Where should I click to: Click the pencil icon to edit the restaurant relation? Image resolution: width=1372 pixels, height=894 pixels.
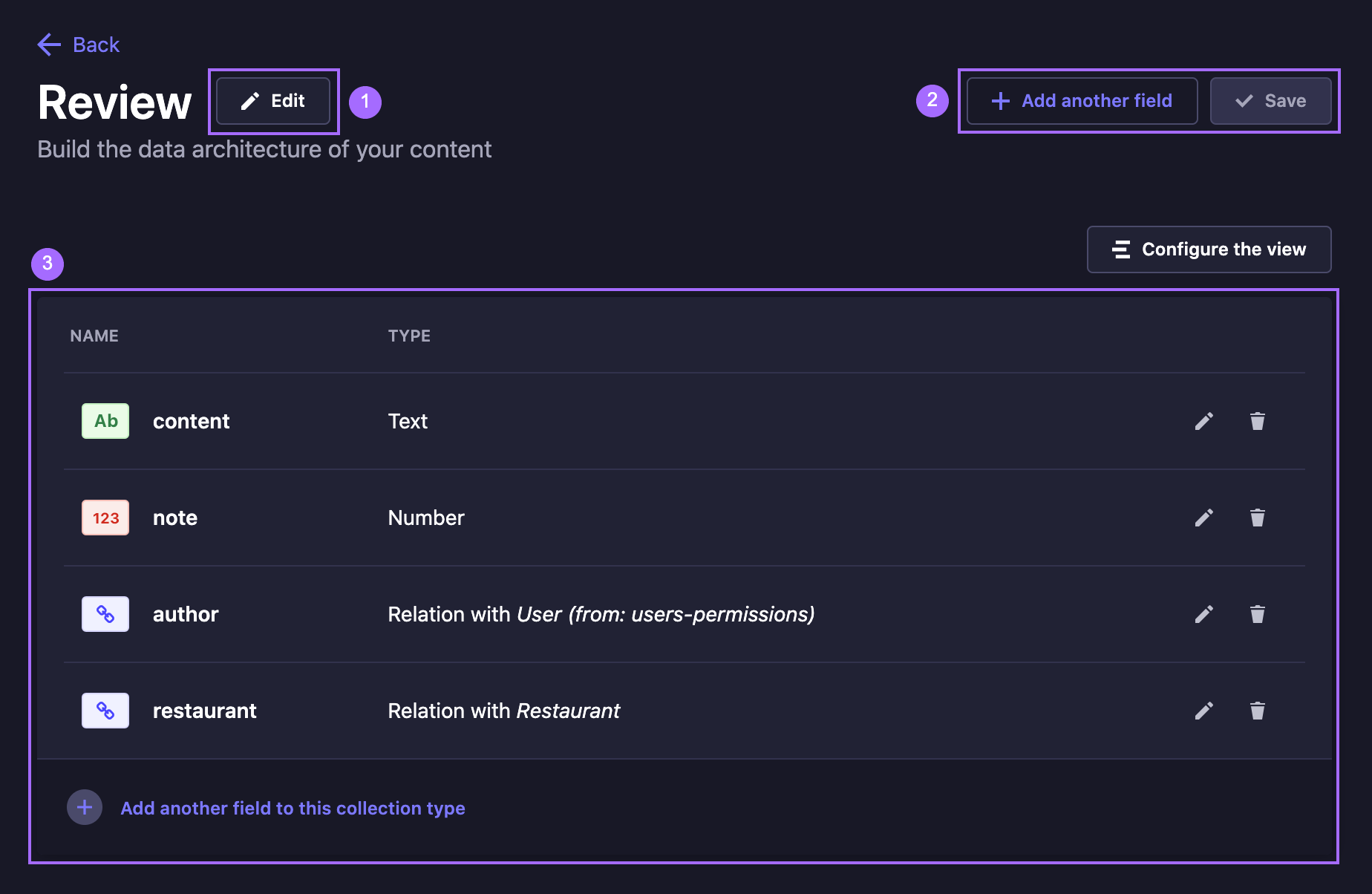[x=1204, y=710]
